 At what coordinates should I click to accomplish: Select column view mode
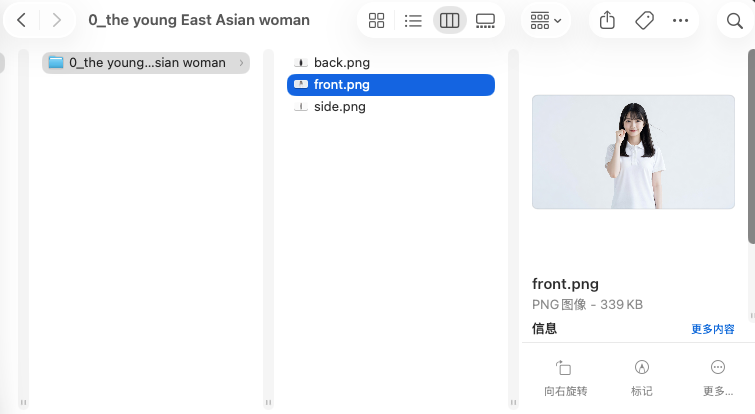tap(449, 21)
